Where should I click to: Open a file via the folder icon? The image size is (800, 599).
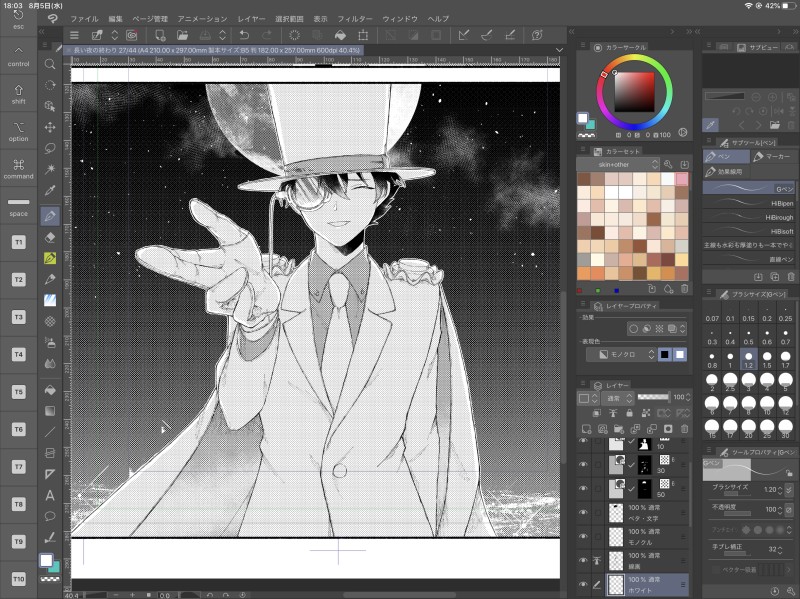182,35
